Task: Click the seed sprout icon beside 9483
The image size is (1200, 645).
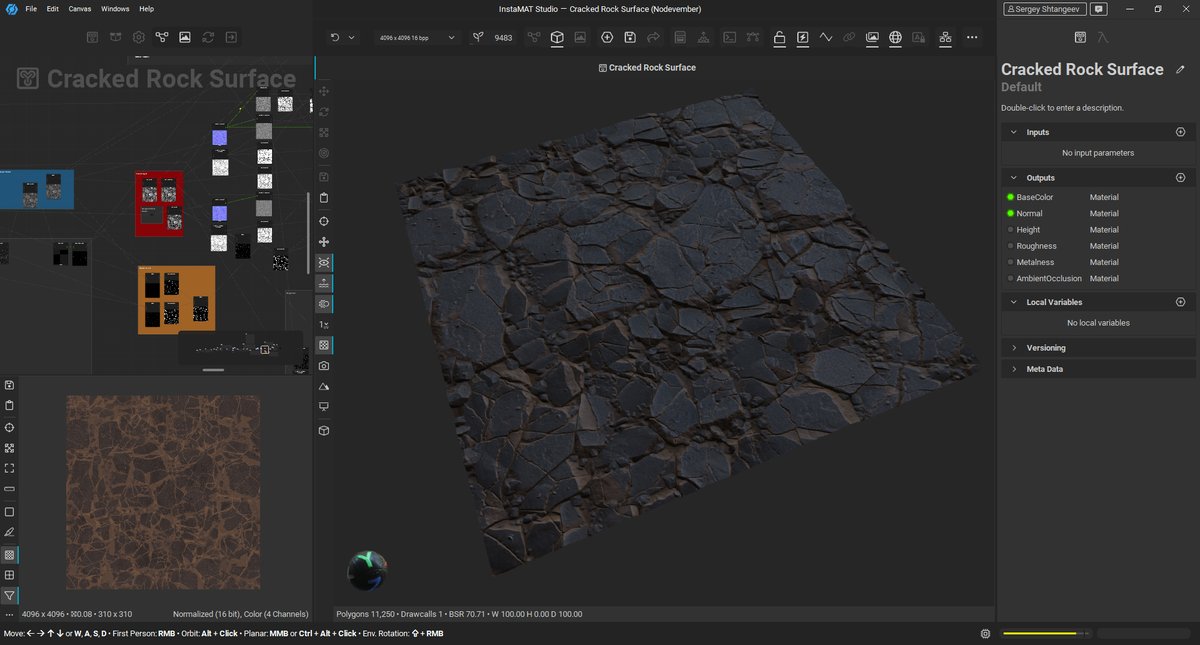Action: tap(479, 38)
